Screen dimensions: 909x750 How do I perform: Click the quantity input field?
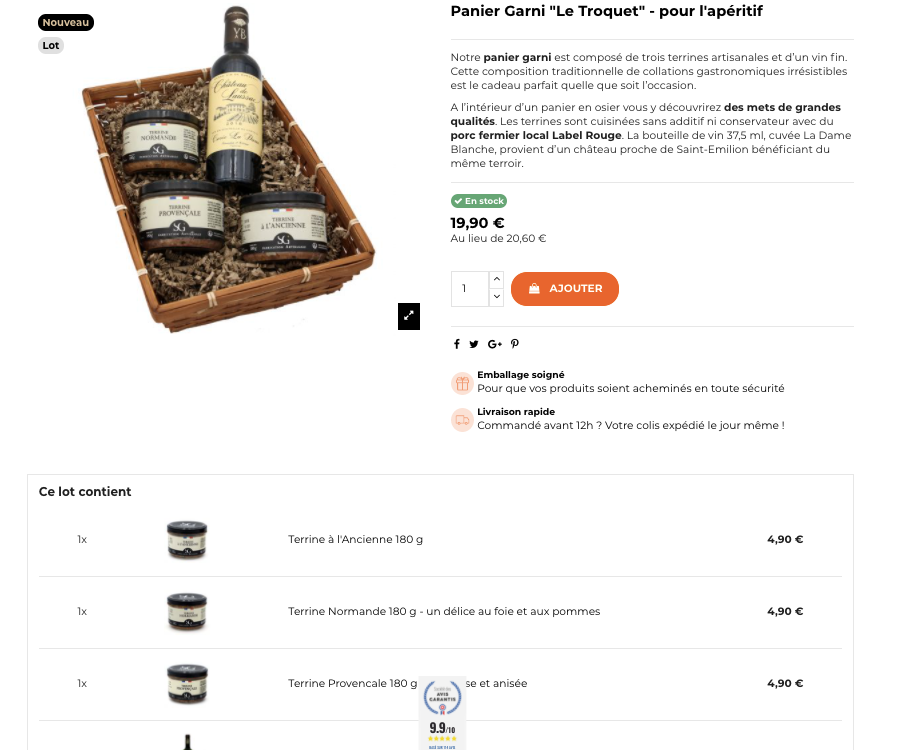tap(470, 289)
